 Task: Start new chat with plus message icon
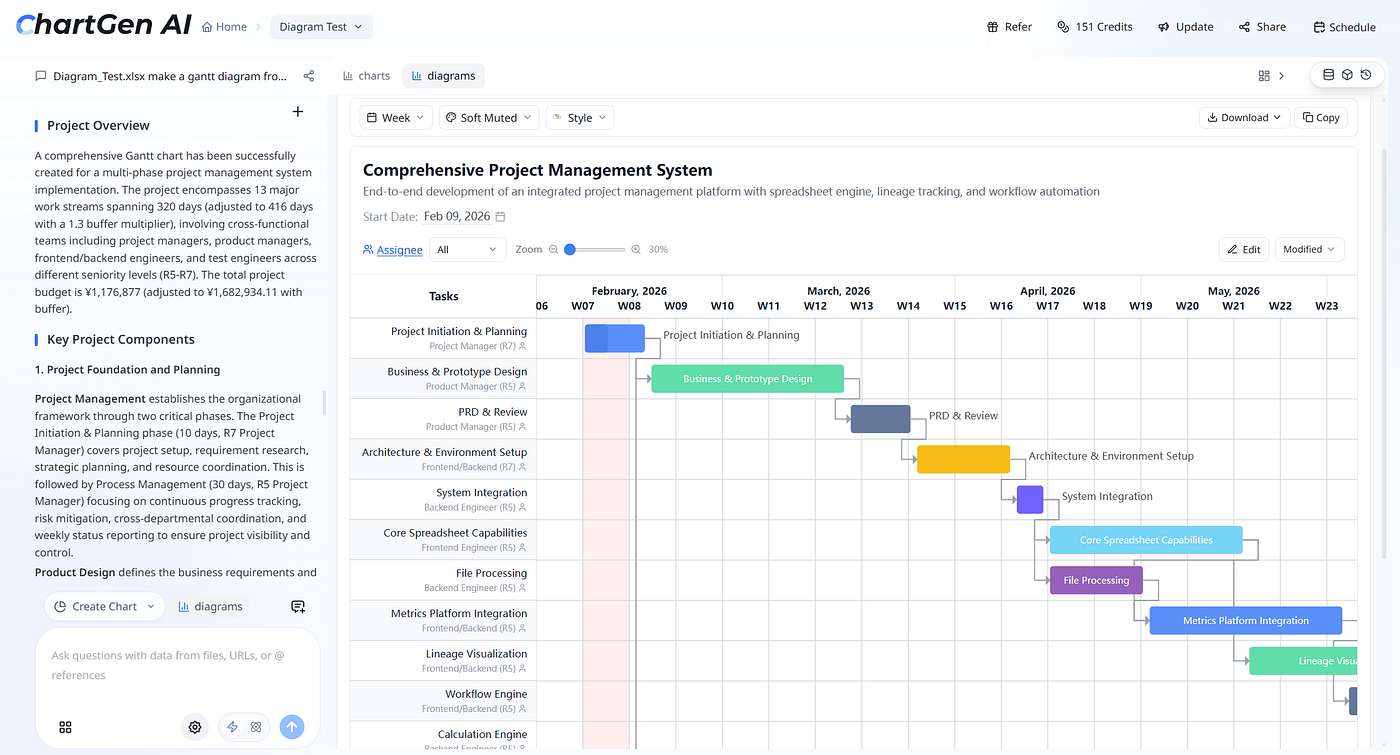(298, 606)
